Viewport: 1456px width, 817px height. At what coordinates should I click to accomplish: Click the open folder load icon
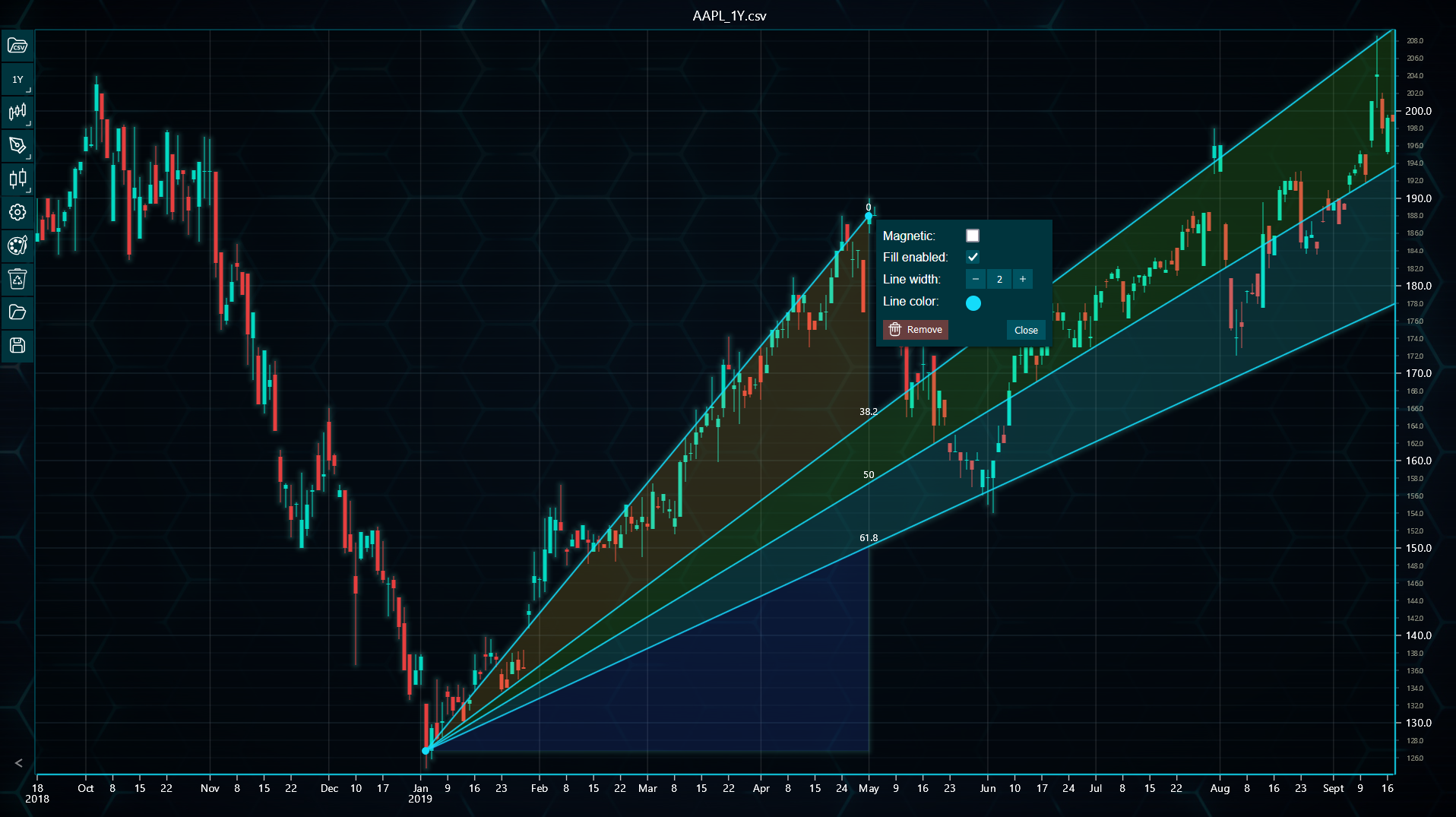(x=17, y=312)
